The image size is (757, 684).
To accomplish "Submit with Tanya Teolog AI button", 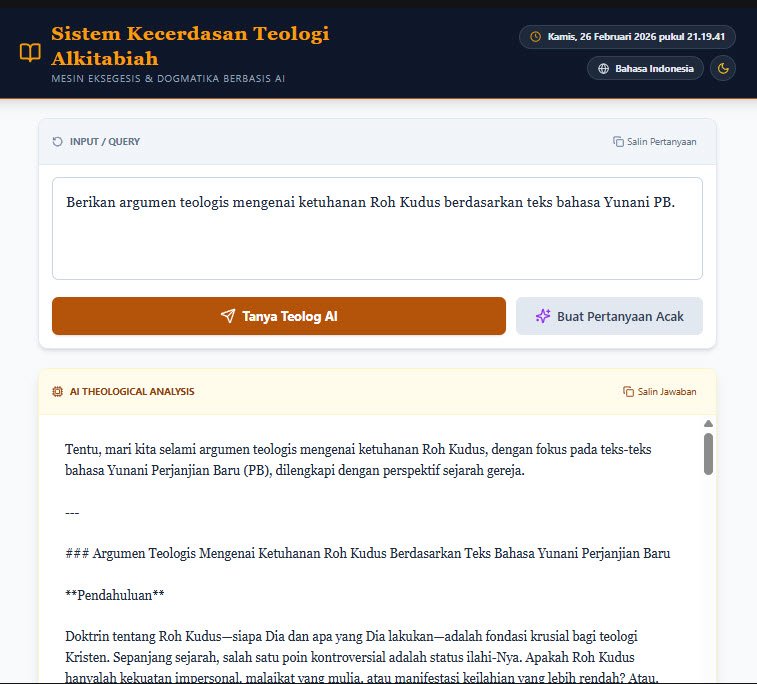I will (x=279, y=316).
